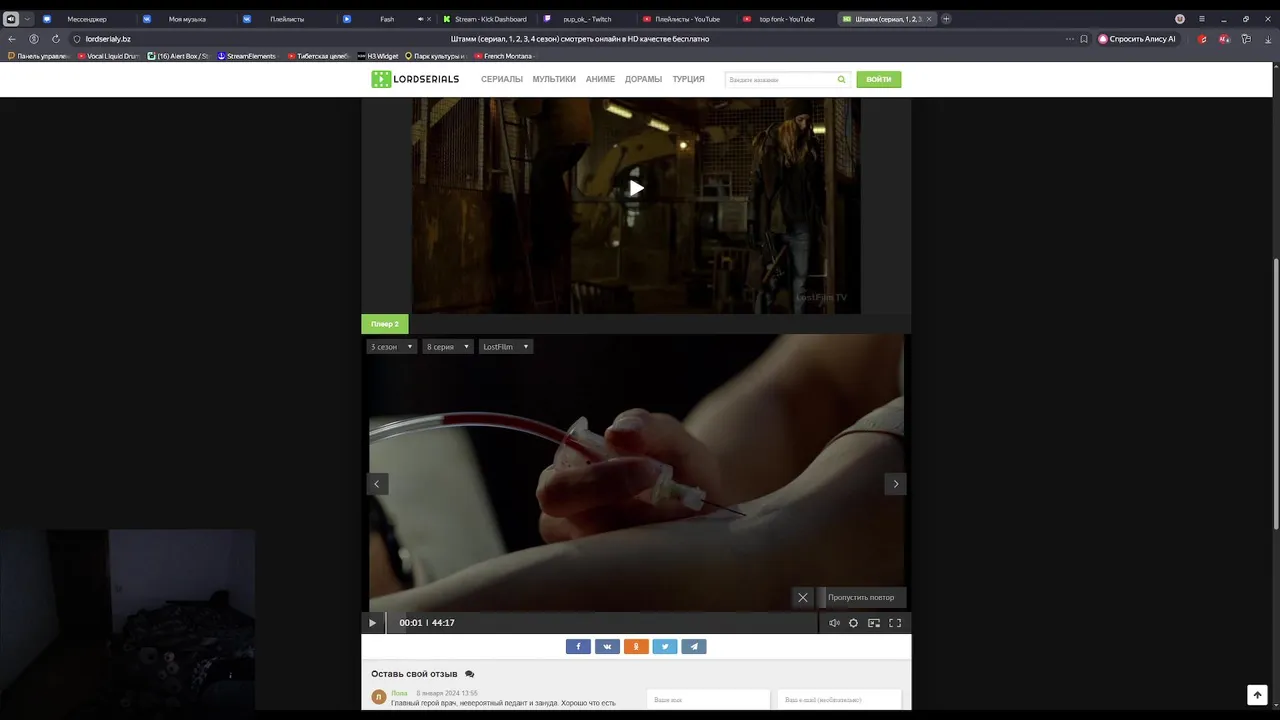
Task: Click the LordSerials site logo
Action: pyautogui.click(x=415, y=79)
